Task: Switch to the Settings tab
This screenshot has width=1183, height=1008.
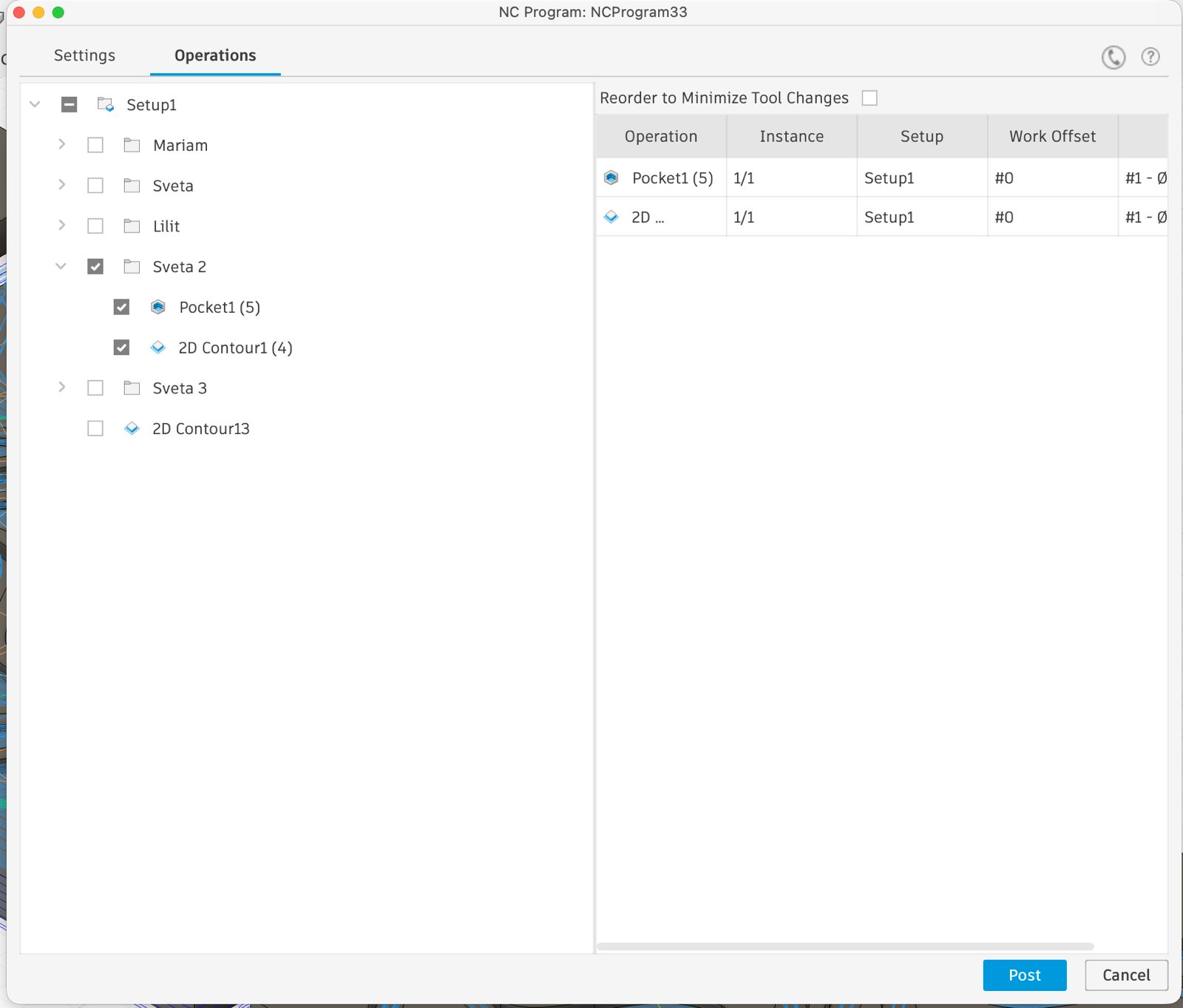Action: tap(84, 56)
